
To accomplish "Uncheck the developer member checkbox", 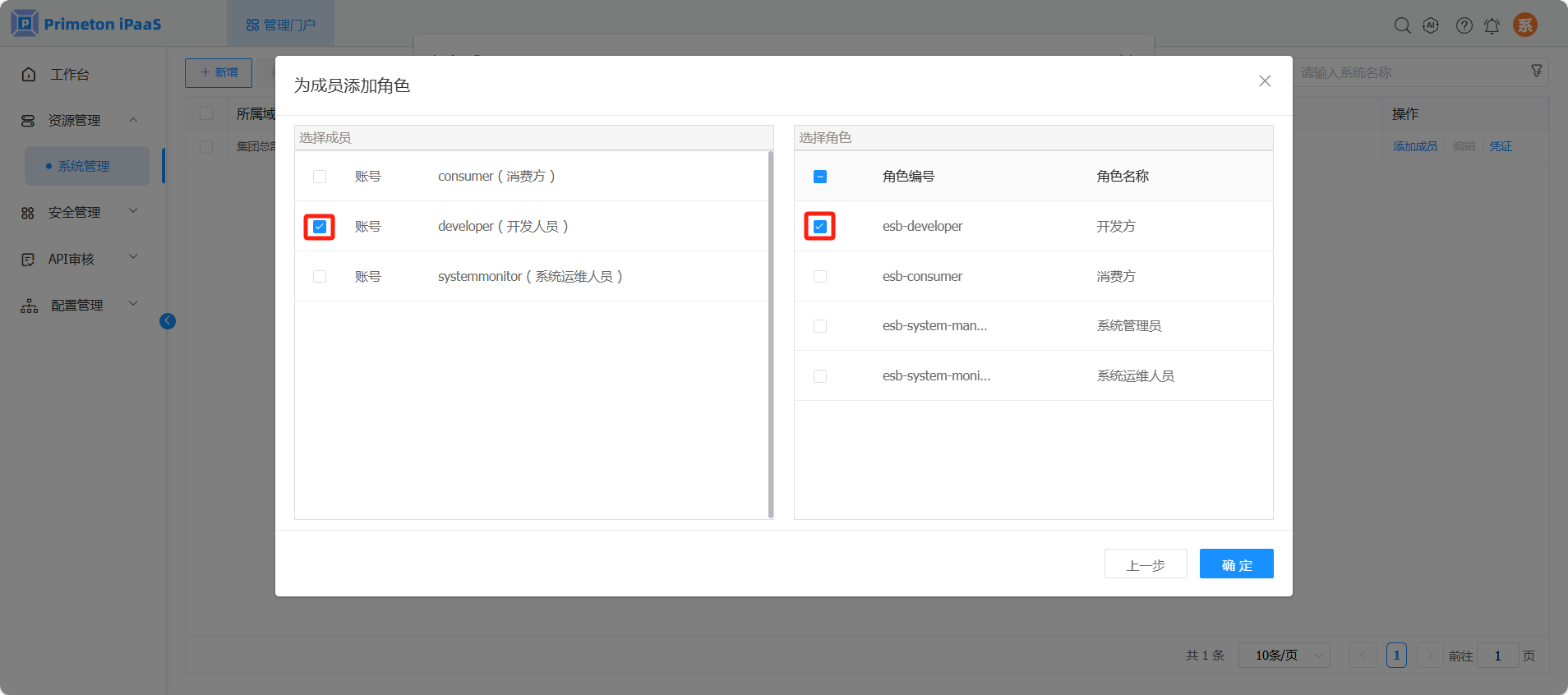I will tap(320, 227).
